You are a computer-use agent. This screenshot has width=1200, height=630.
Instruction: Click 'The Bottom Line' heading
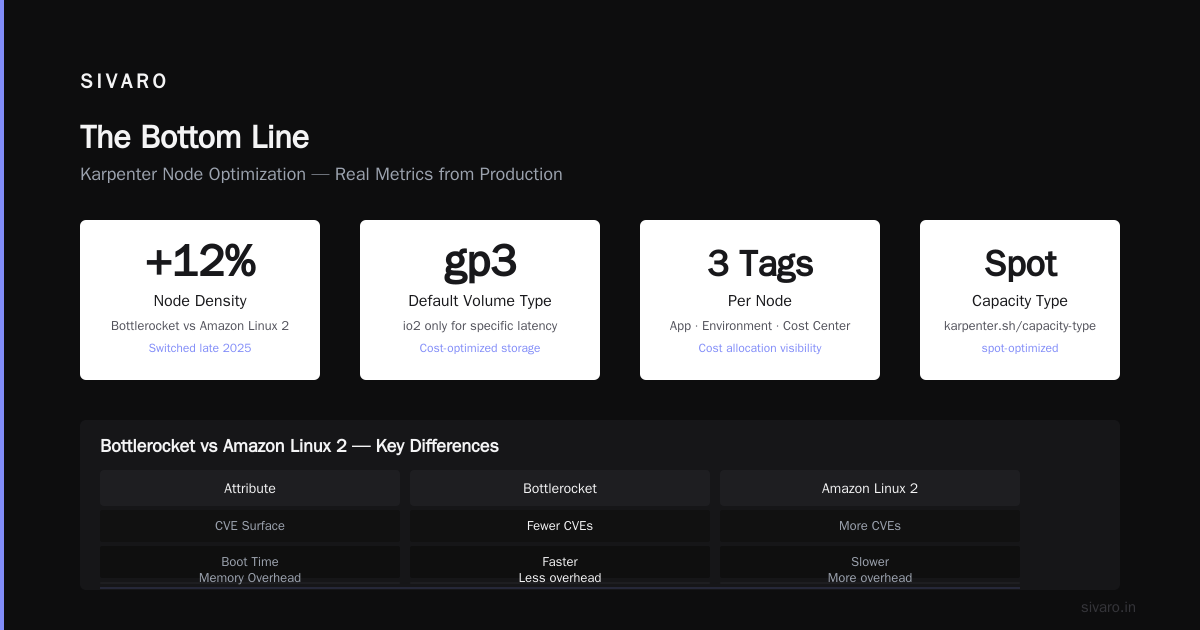click(194, 137)
